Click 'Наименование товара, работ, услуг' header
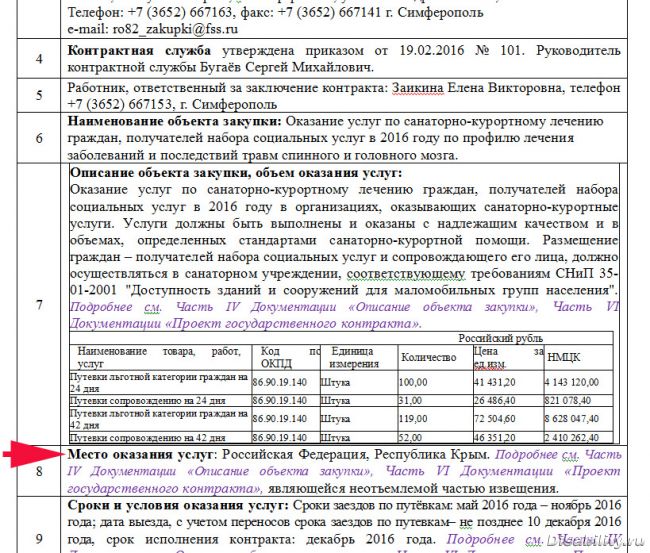This screenshot has height=553, width=650. (159, 357)
